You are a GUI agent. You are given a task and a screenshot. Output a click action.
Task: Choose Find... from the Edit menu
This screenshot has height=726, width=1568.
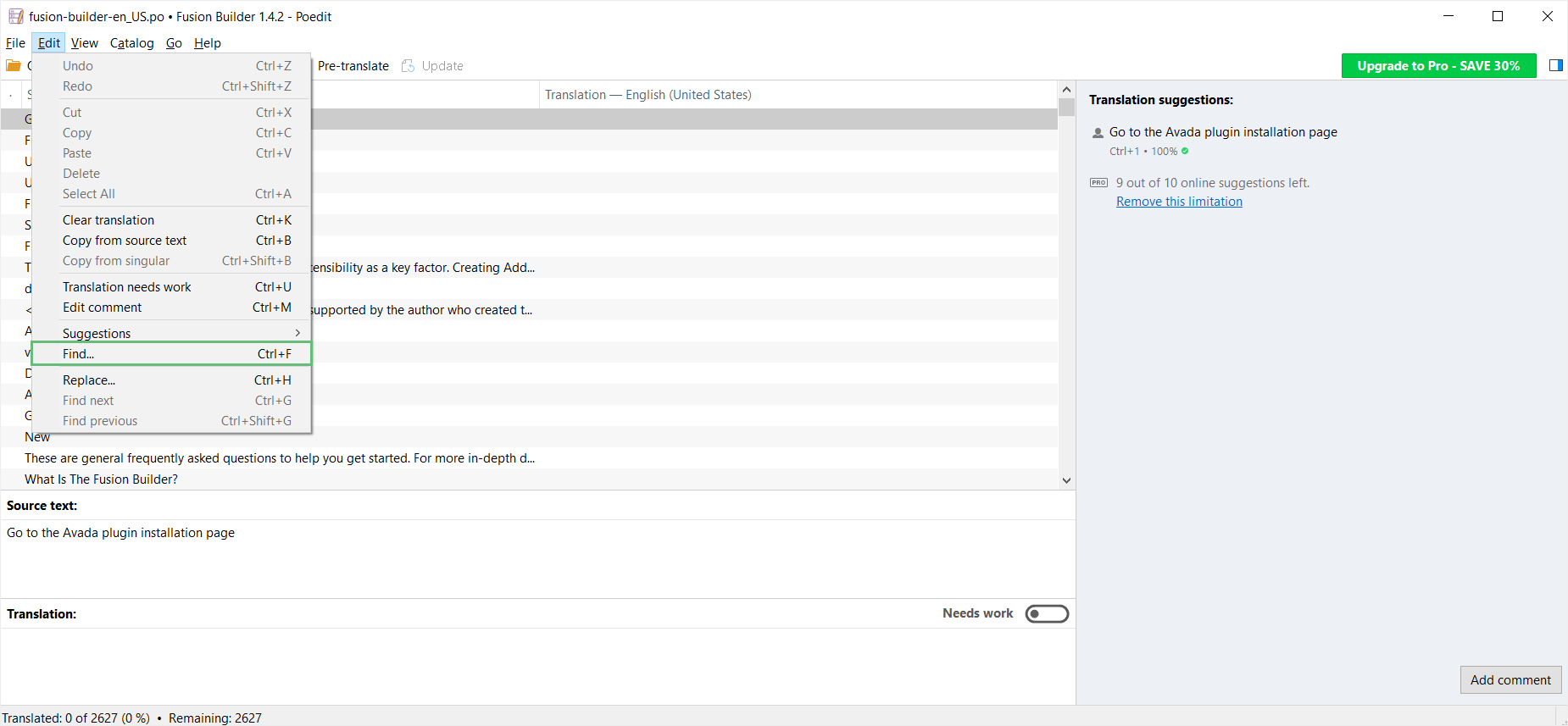tap(171, 353)
